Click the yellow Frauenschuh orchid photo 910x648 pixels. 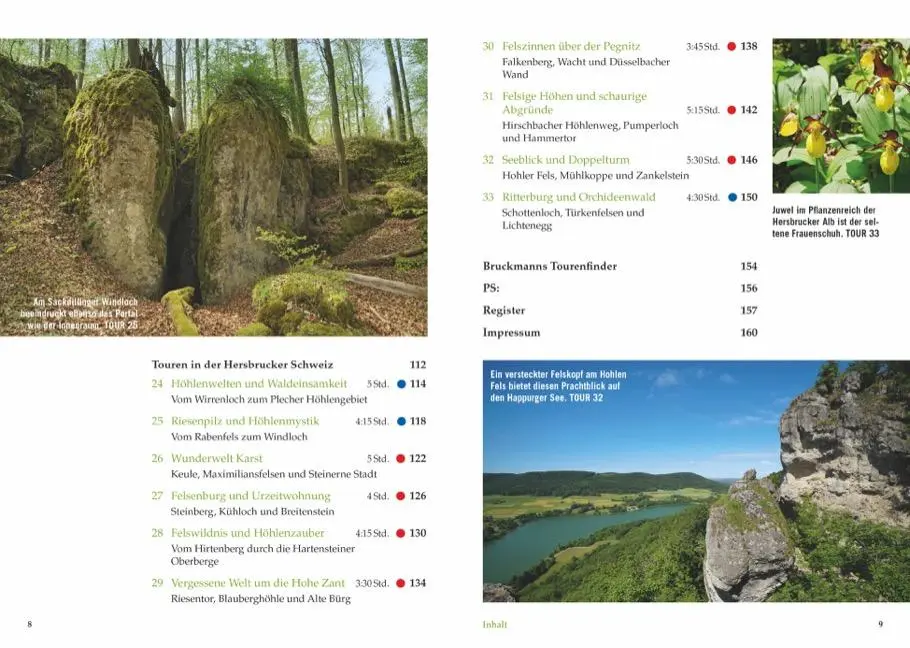pyautogui.click(x=841, y=116)
